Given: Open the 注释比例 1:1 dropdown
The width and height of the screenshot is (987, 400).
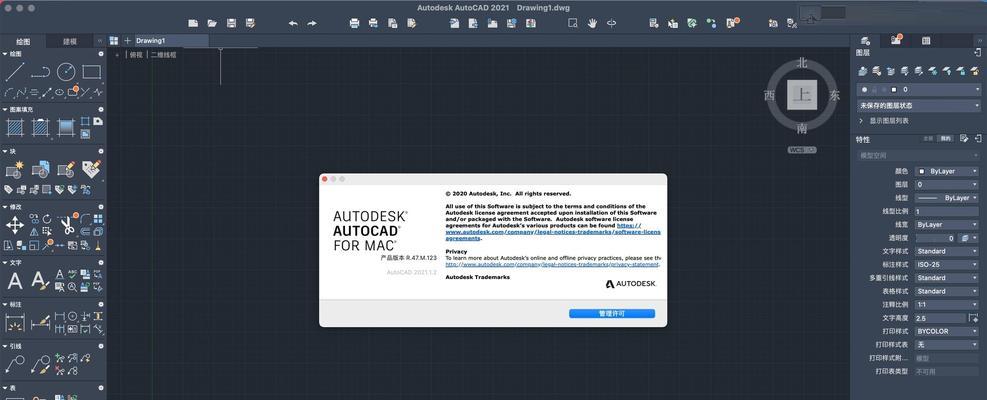Looking at the screenshot, I should [947, 304].
